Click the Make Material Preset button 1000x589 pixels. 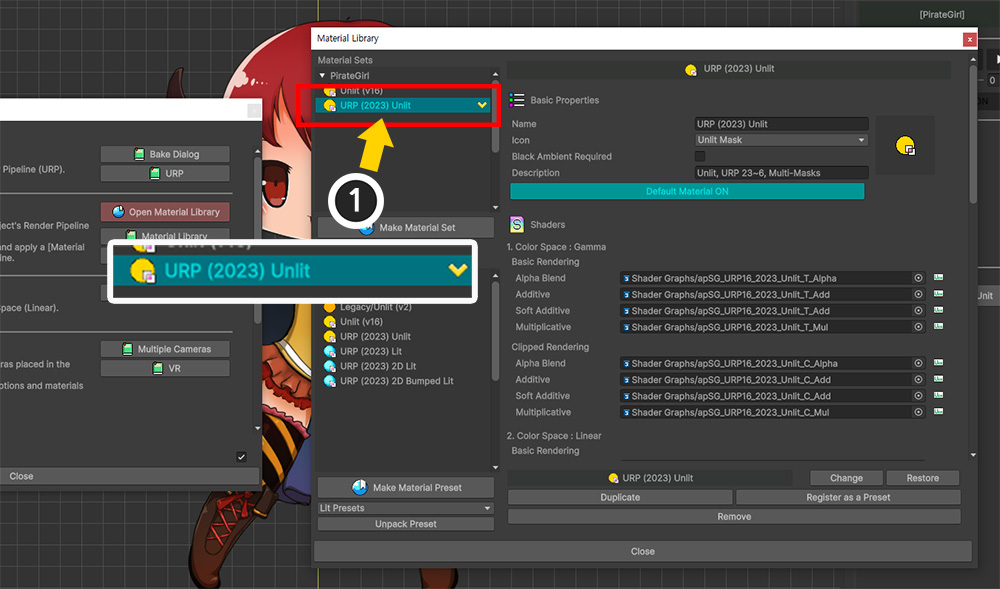pos(406,488)
